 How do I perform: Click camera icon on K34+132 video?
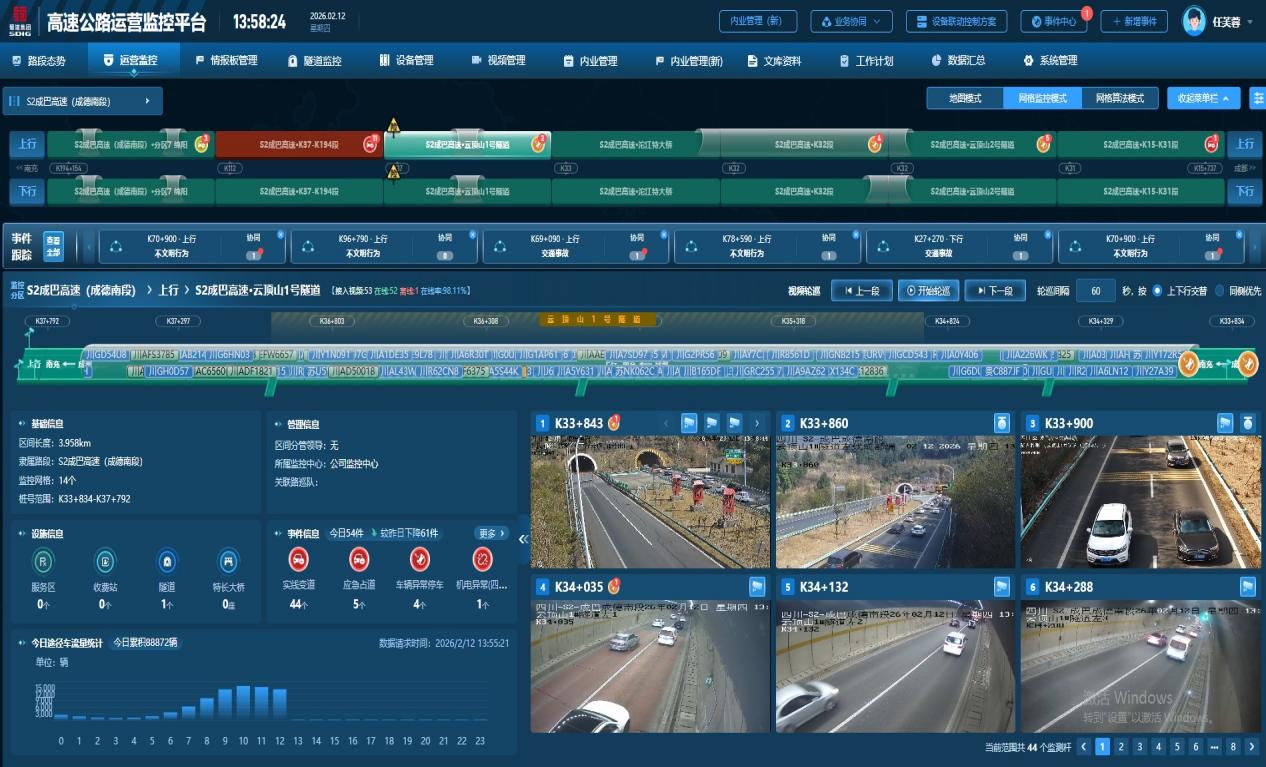pos(1001,587)
